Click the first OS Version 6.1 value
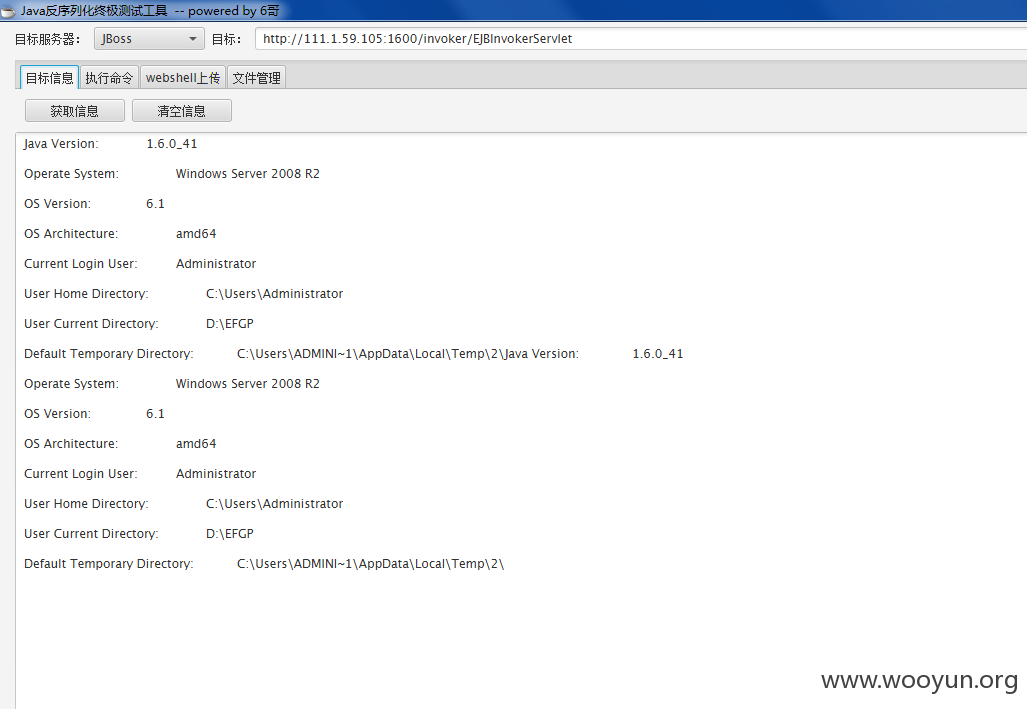1027x709 pixels. coord(155,204)
